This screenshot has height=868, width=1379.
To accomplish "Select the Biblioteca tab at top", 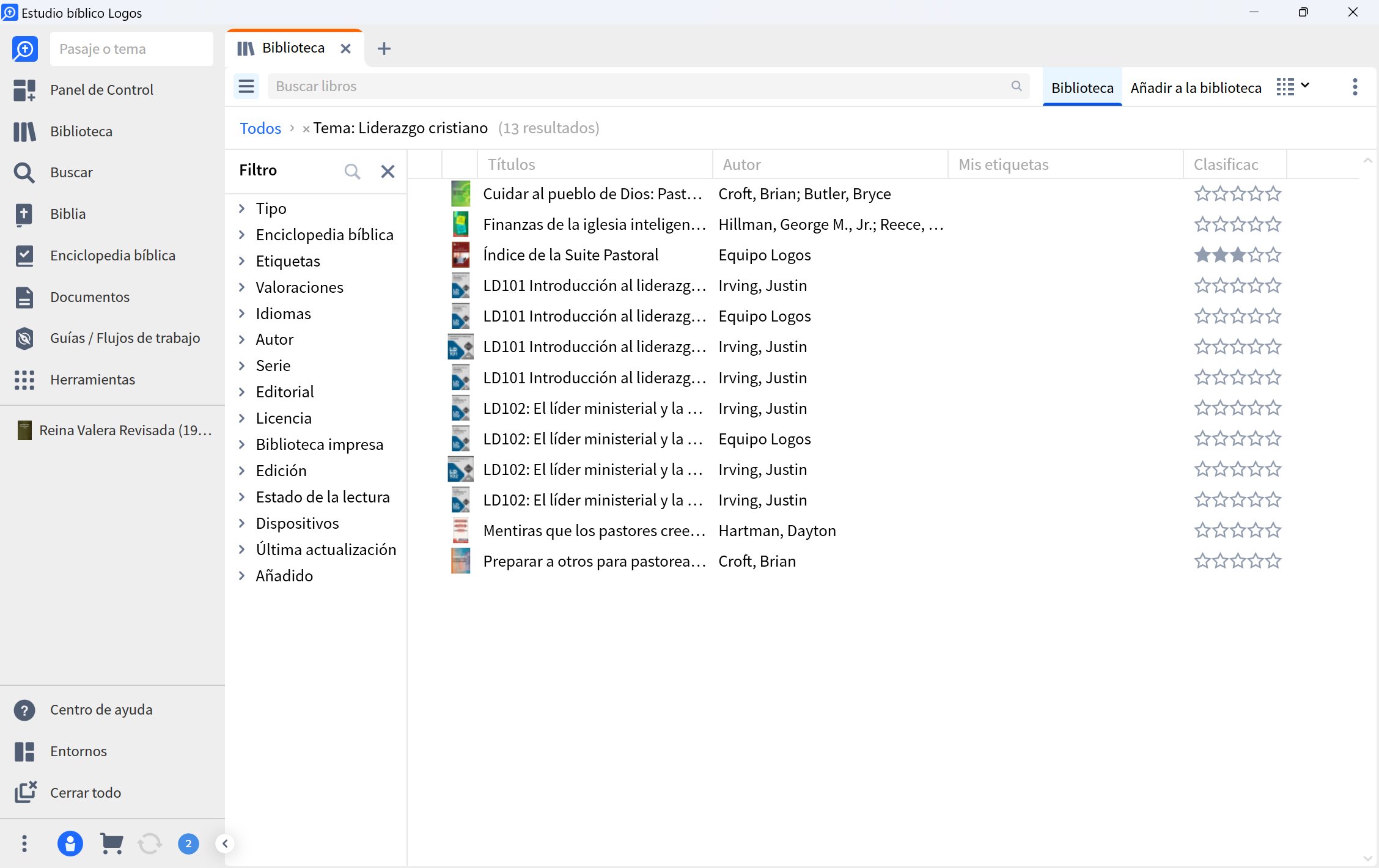I will [x=293, y=48].
